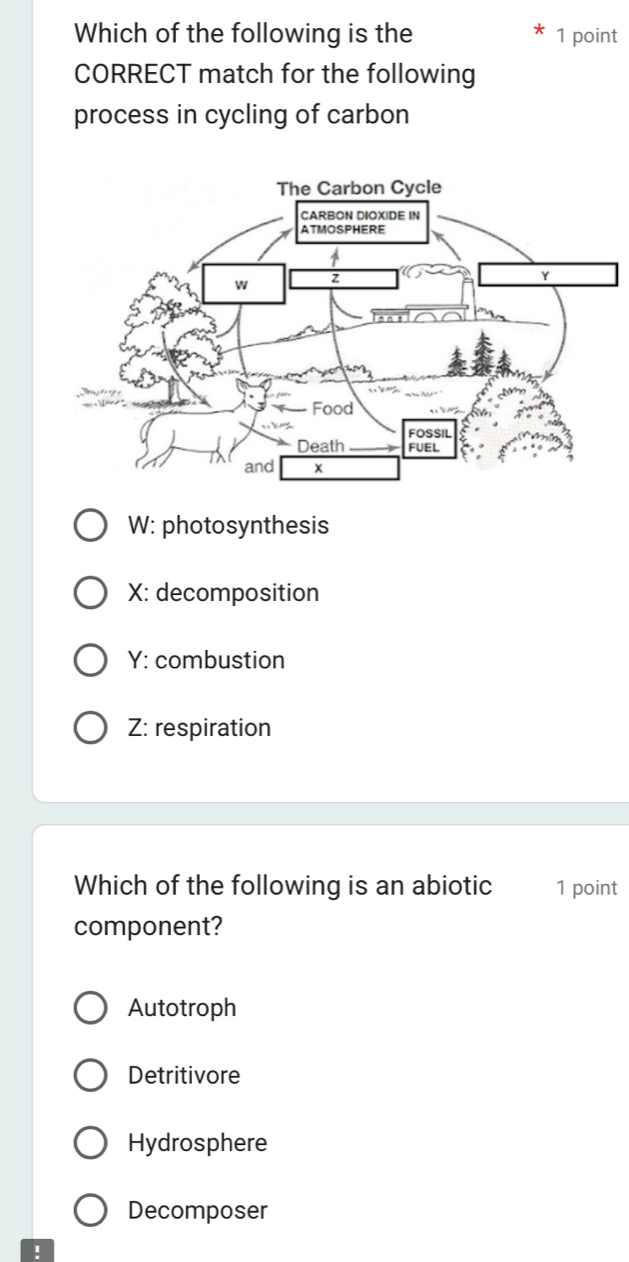
Task: Click the "1 point" label on first question
Action: [586, 36]
